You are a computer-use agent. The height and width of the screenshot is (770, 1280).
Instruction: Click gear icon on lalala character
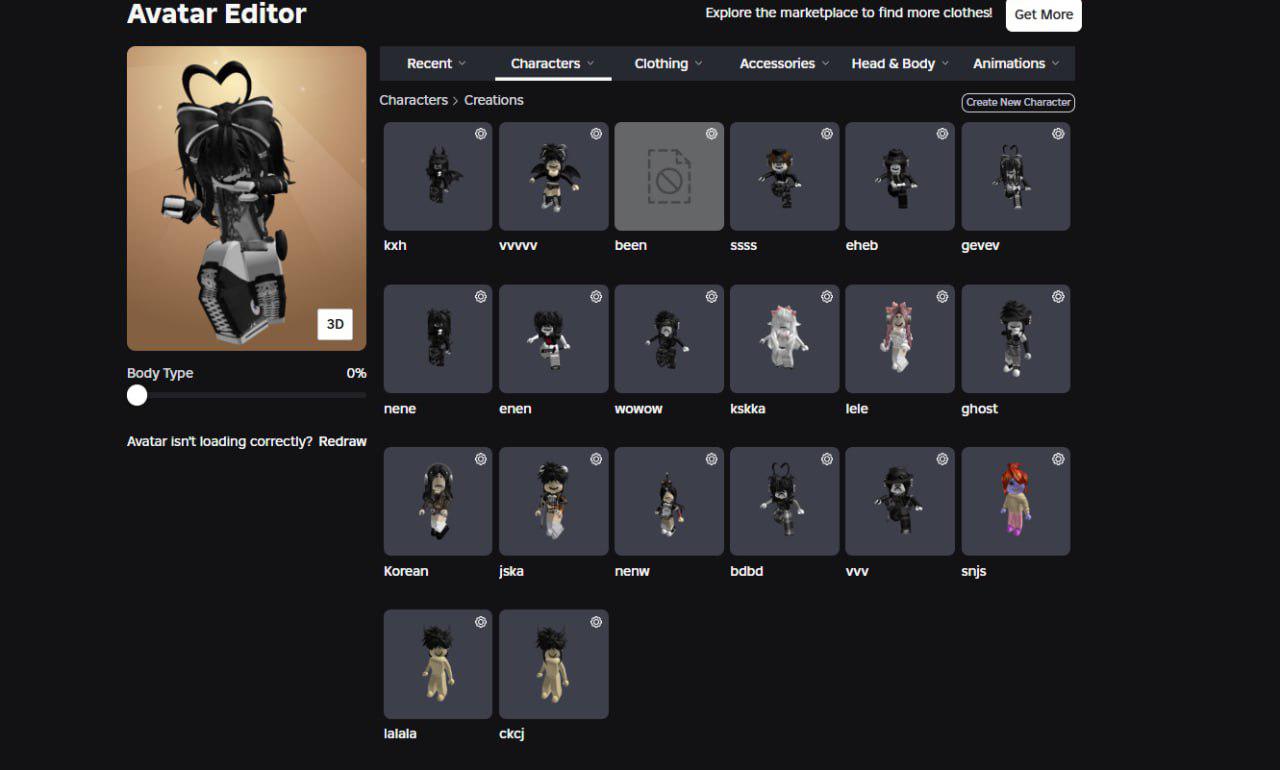click(x=480, y=622)
